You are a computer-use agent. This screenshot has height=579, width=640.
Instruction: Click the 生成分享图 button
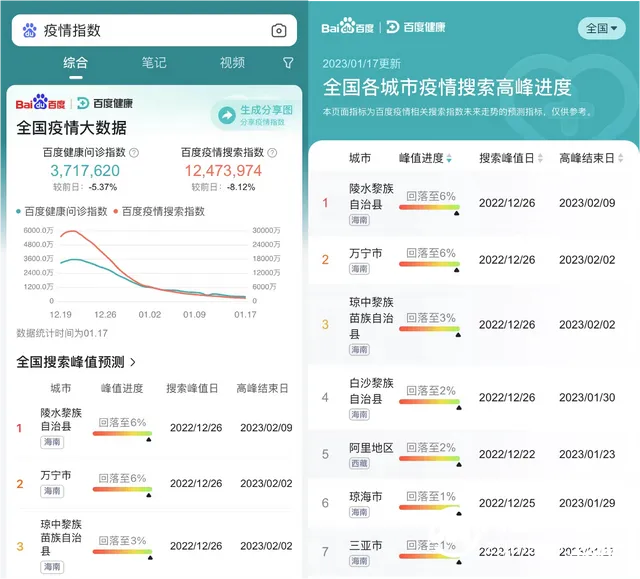256,115
